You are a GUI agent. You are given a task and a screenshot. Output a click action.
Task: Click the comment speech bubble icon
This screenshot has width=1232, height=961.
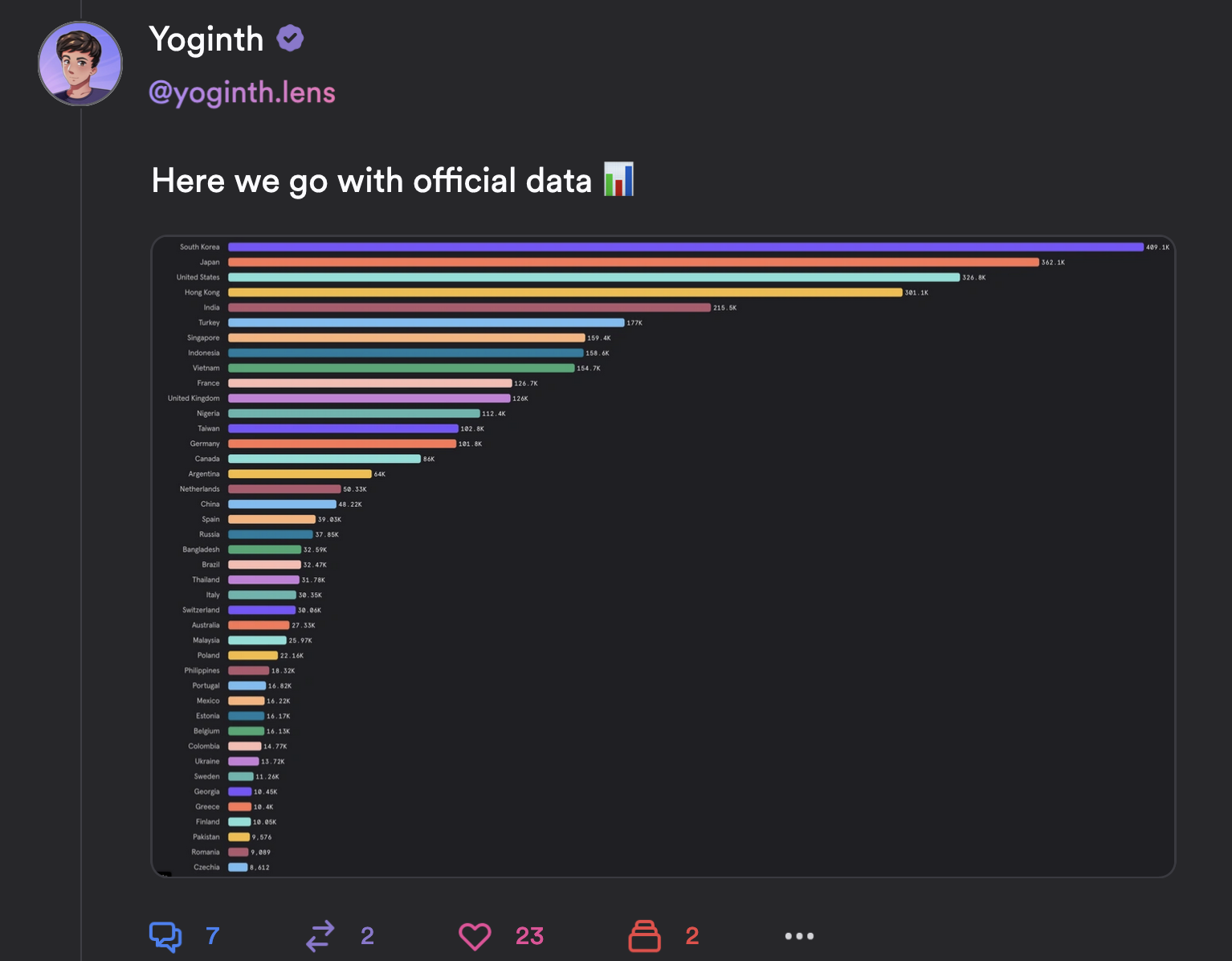pyautogui.click(x=165, y=936)
